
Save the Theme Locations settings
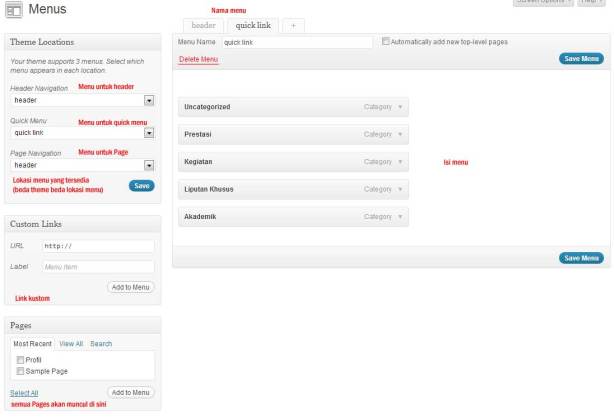tap(142, 186)
